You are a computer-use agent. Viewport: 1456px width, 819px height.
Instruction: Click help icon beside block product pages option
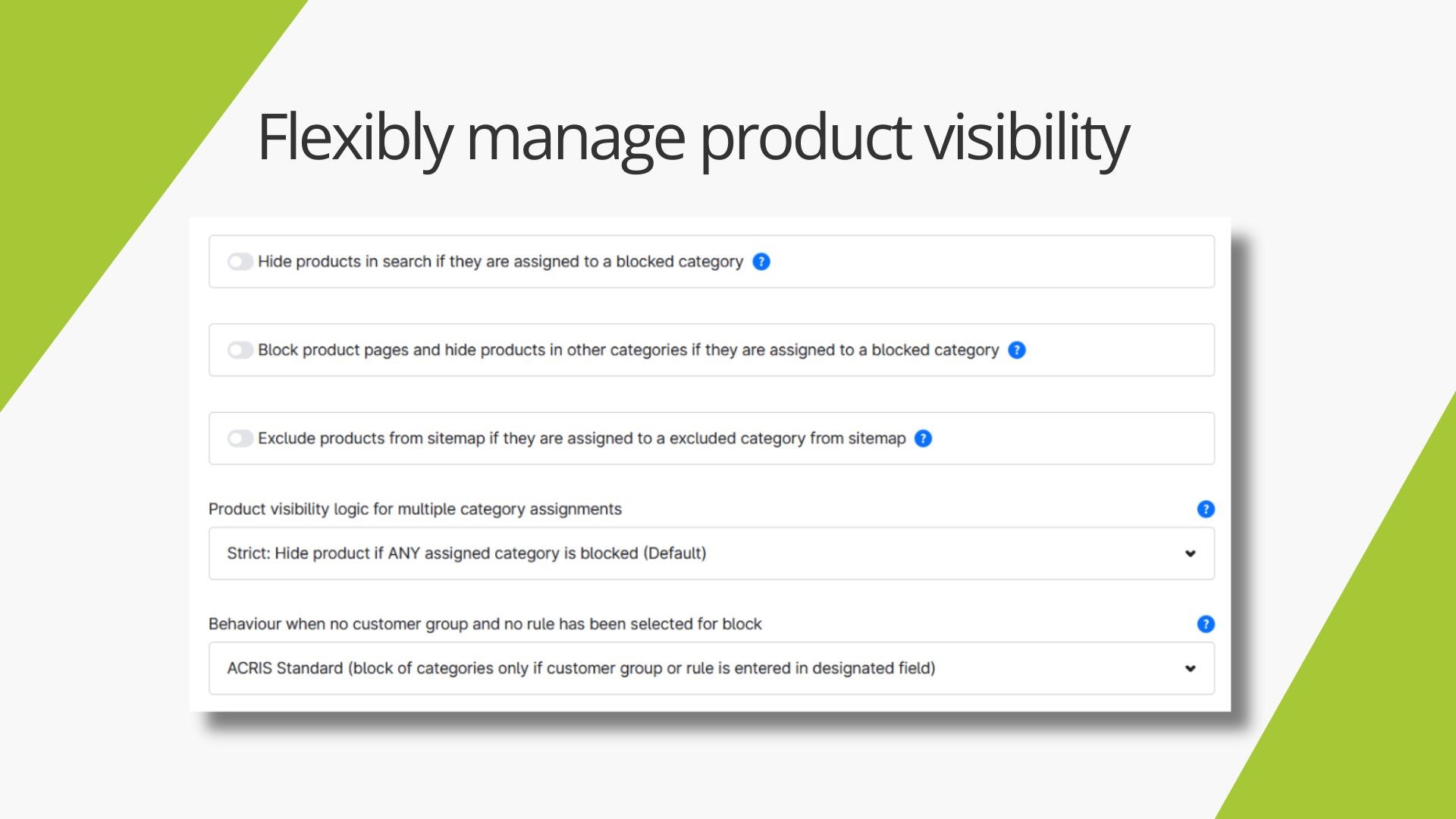point(1017,350)
